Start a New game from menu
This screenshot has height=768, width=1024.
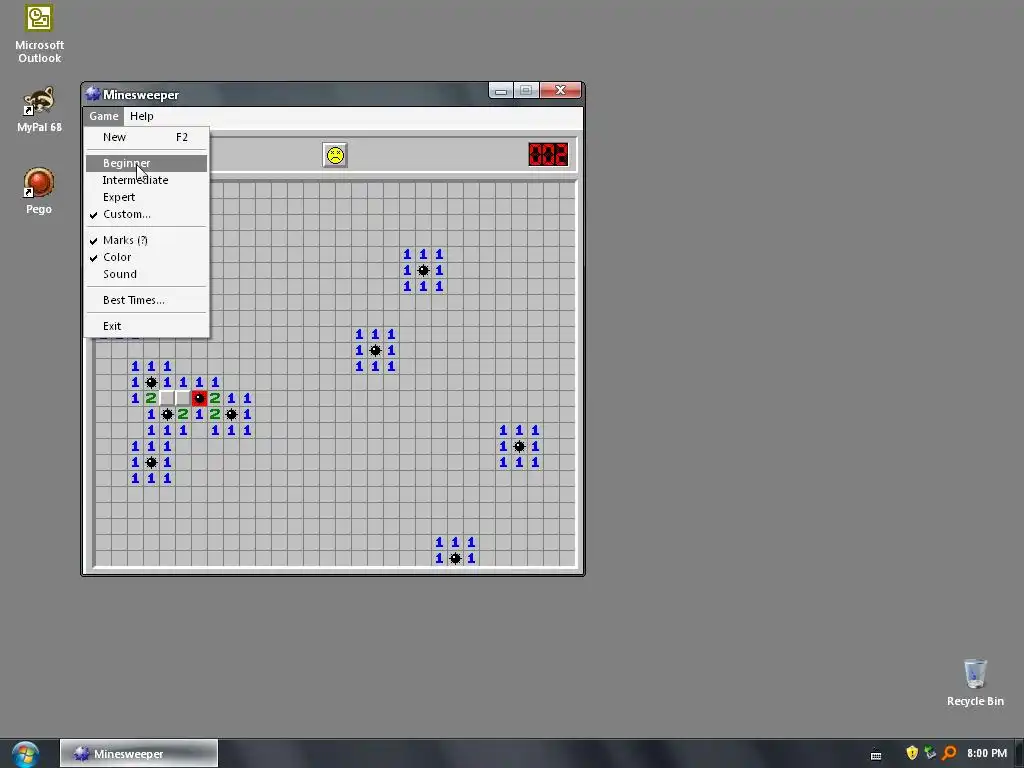coord(146,137)
